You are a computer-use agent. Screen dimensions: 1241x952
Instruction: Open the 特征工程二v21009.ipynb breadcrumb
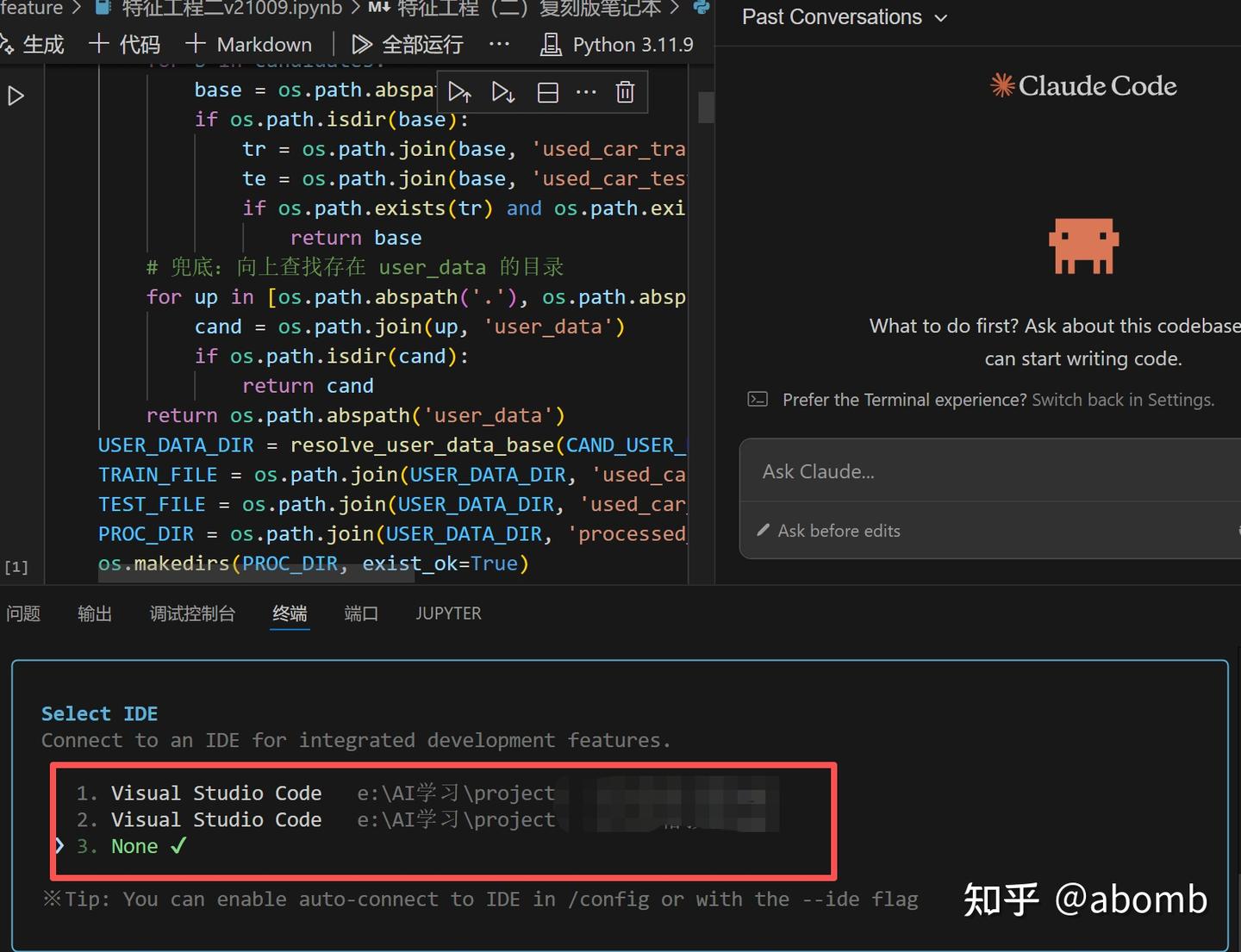tap(220, 9)
